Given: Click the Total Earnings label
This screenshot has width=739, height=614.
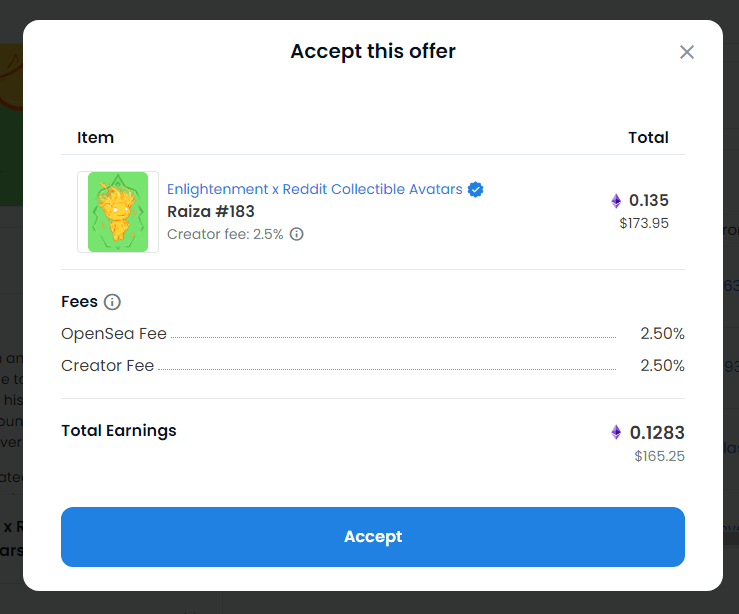Looking at the screenshot, I should point(119,431).
